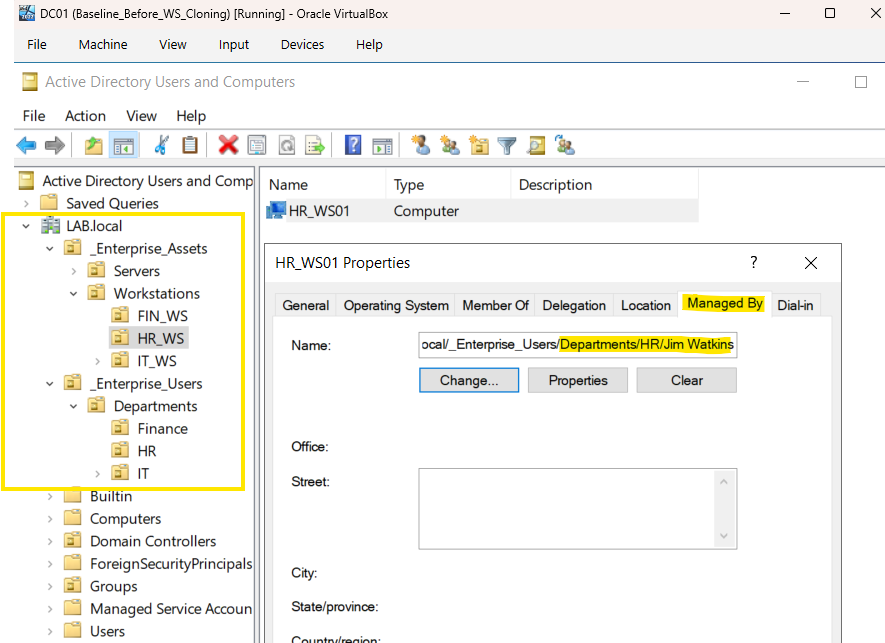This screenshot has width=885, height=643.
Task: Click the LAB.local domain icon
Action: click(51, 226)
